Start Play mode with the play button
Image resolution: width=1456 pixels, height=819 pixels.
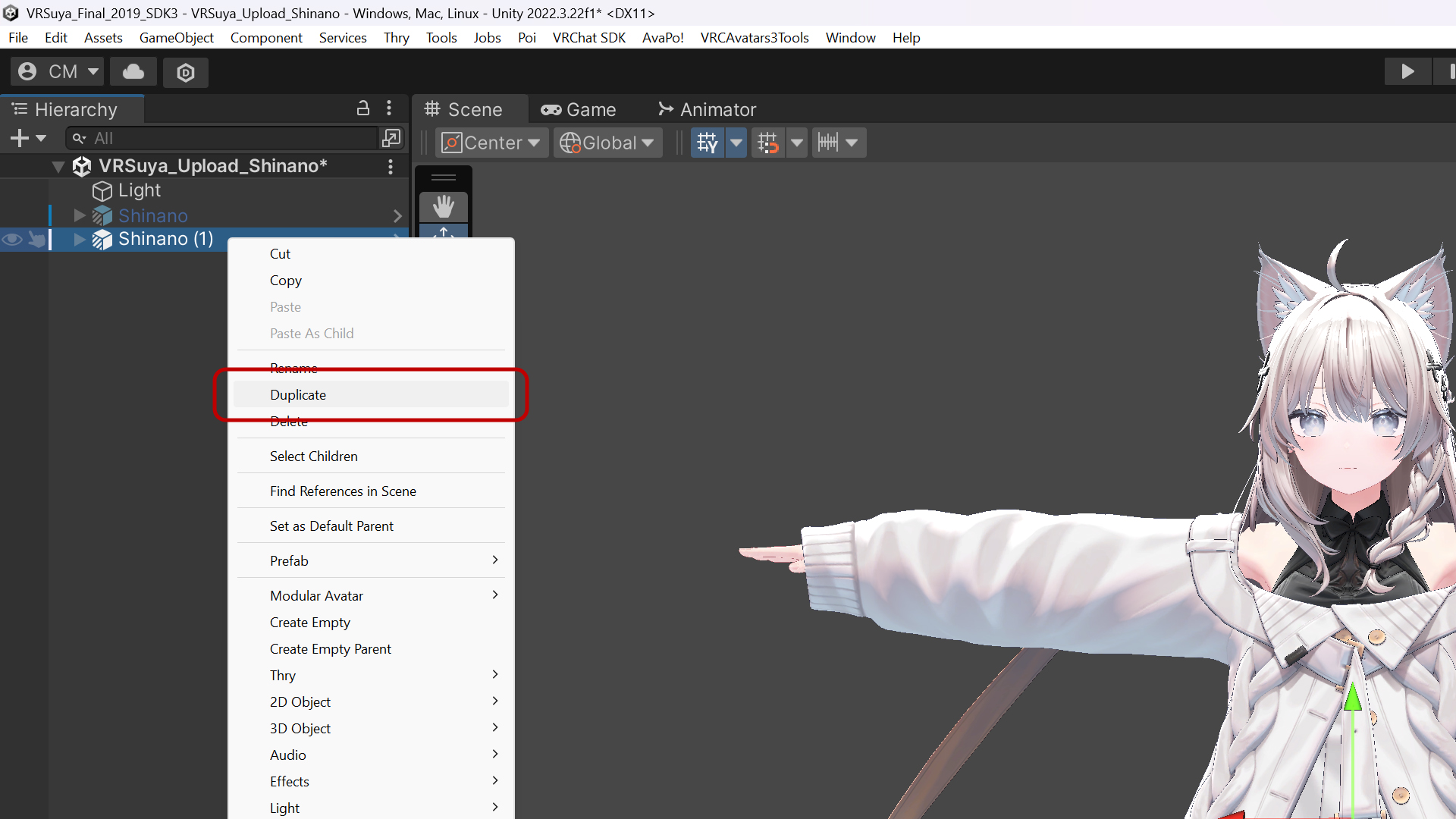click(x=1407, y=71)
